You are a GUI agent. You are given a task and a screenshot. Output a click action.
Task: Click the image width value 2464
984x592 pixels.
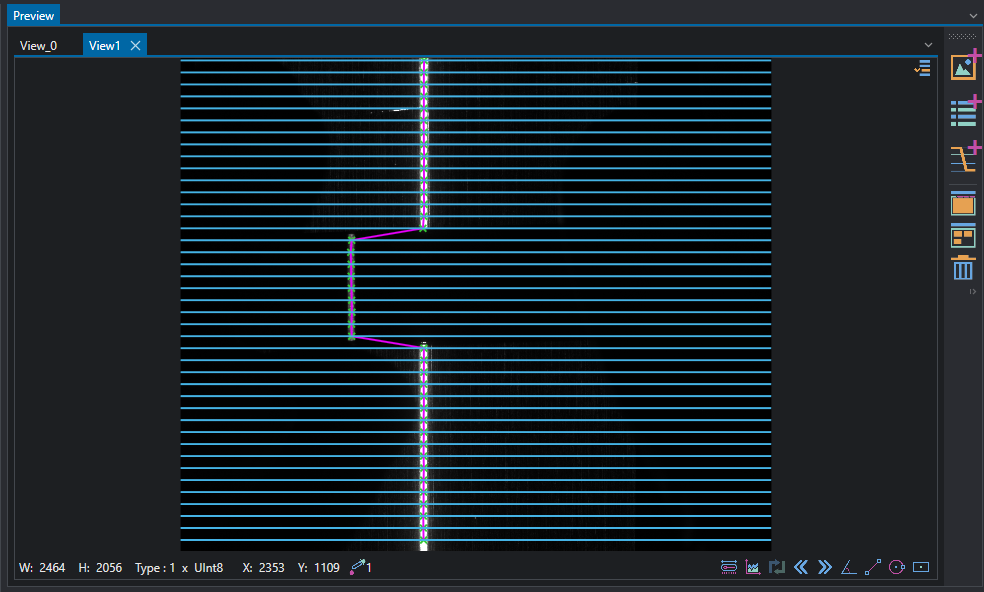52,568
